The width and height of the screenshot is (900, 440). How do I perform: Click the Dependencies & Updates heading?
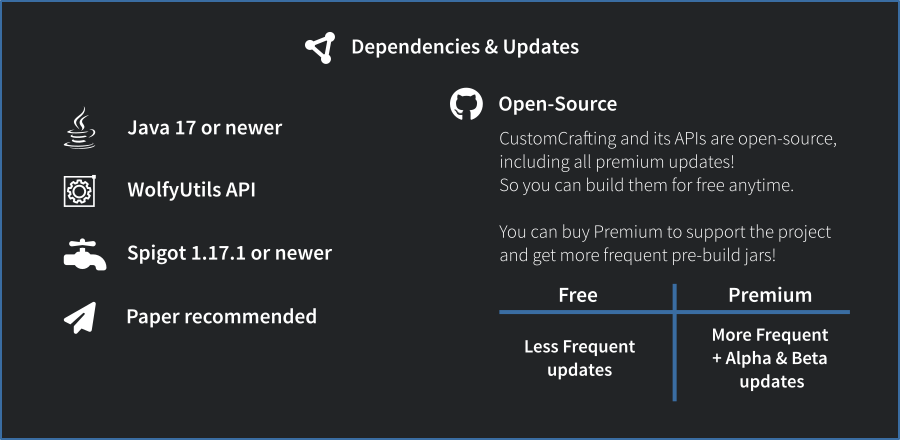(x=464, y=47)
